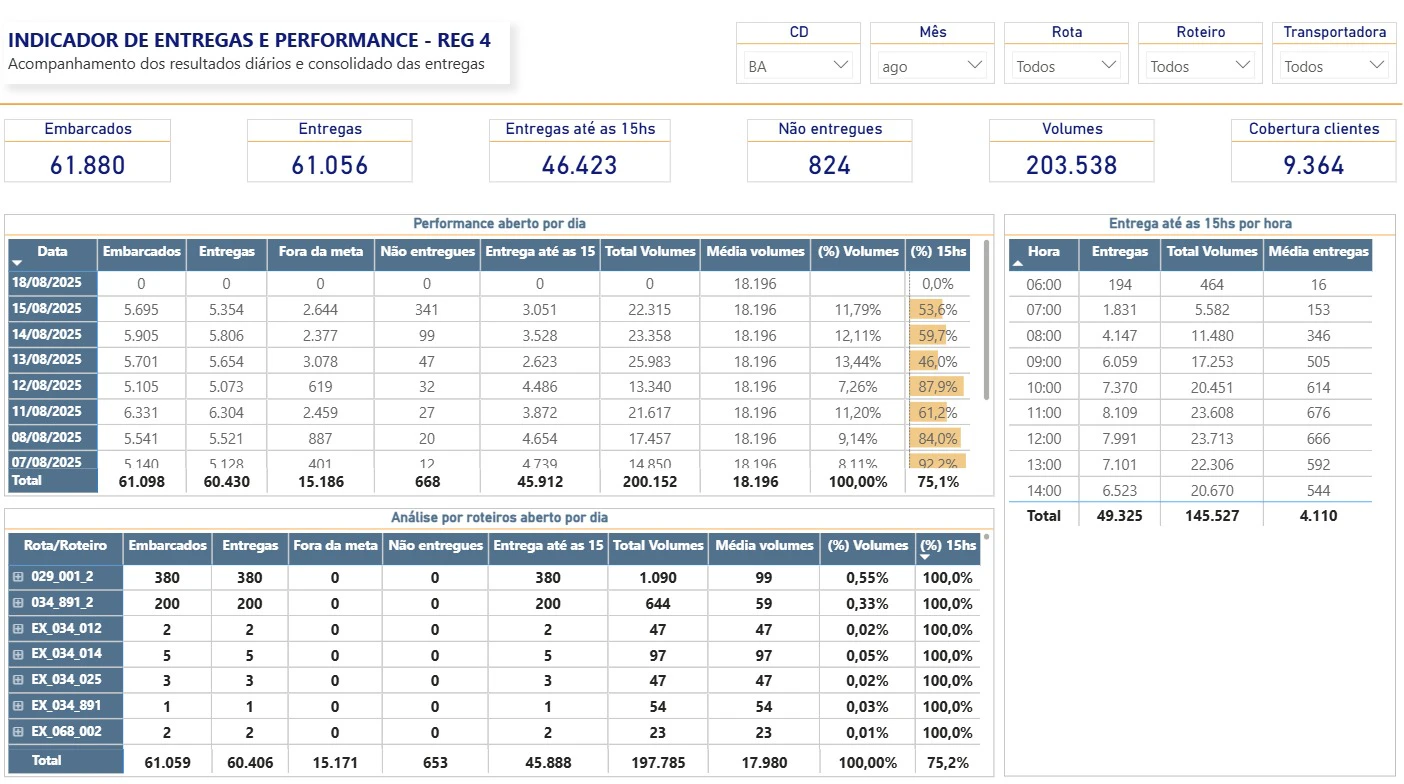Click the sort arrow under the Data header
The image size is (1404, 784).
(x=17, y=263)
